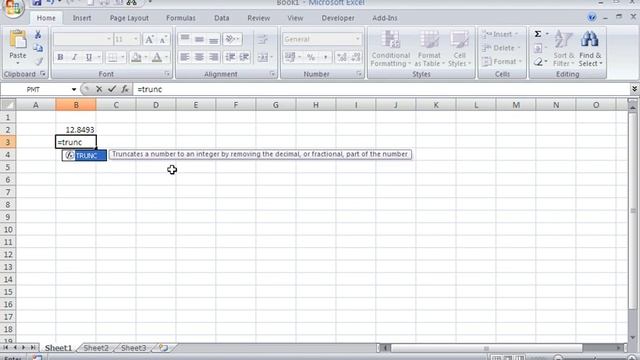The width and height of the screenshot is (640, 360).
Task: Click the Fill Color bucket icon
Action: point(136,57)
